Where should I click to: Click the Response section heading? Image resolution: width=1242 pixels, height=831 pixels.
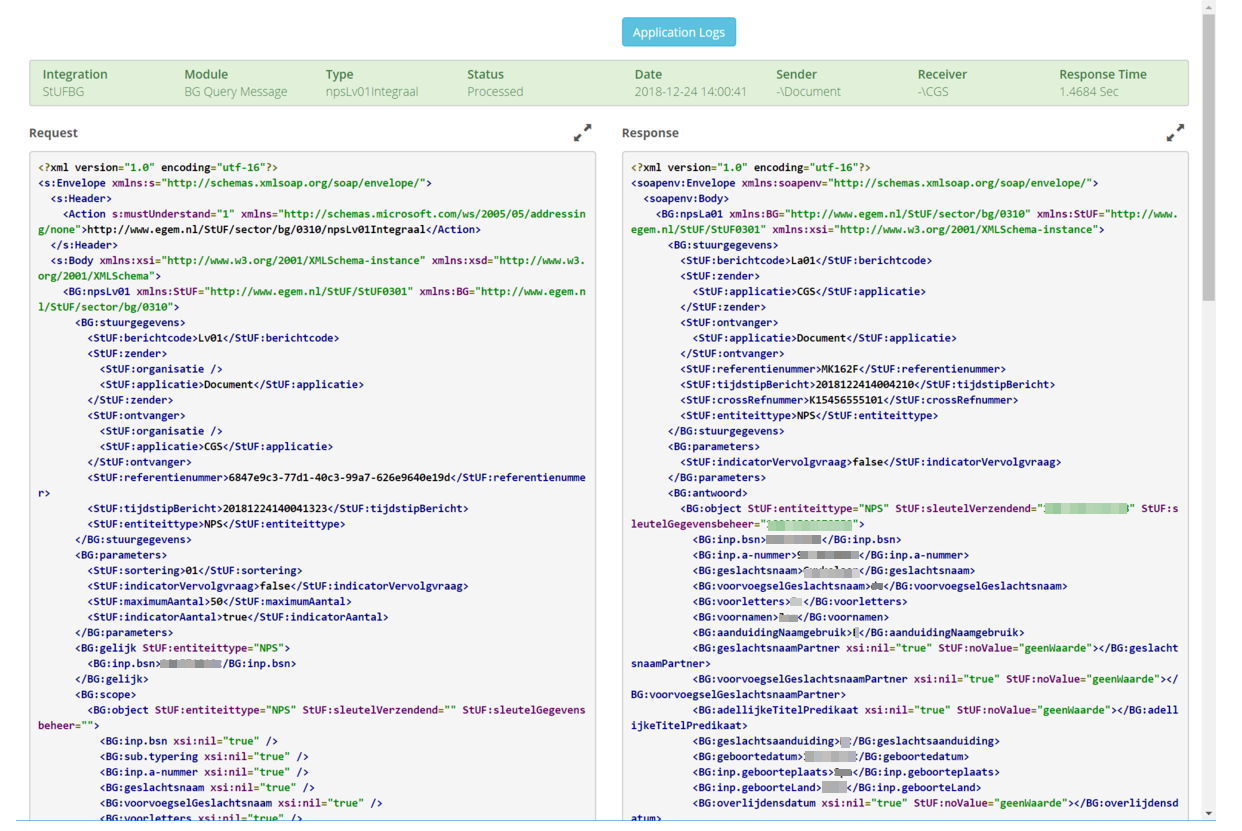click(650, 132)
